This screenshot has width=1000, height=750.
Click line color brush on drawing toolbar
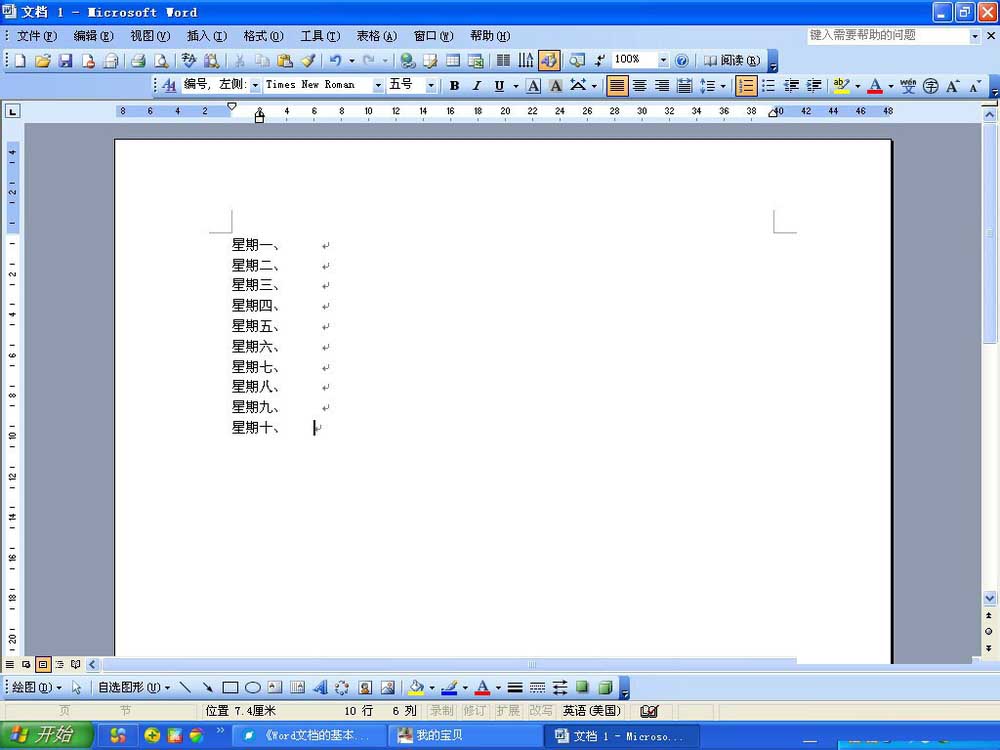click(449, 688)
